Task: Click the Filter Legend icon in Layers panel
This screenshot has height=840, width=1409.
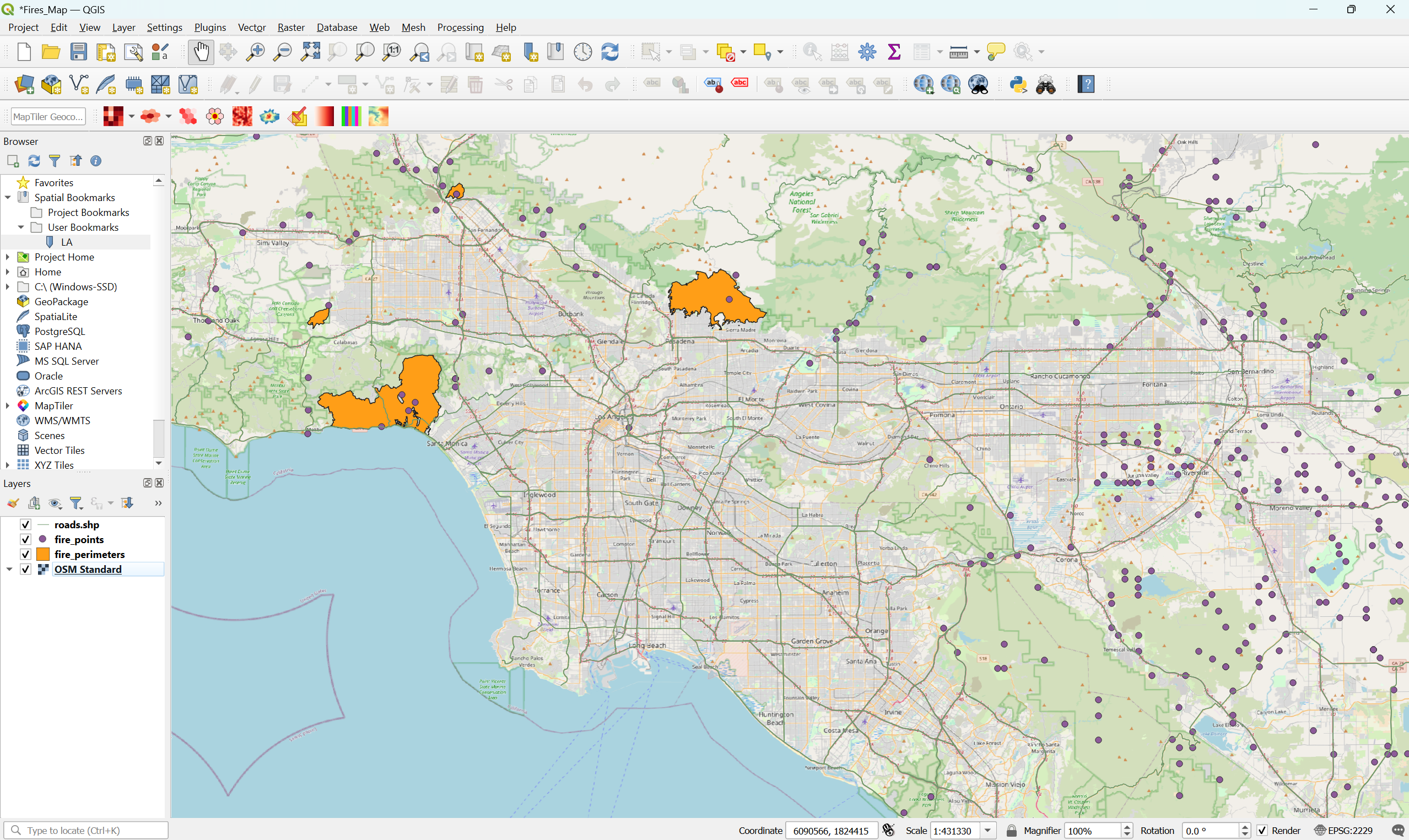Action: point(76,503)
